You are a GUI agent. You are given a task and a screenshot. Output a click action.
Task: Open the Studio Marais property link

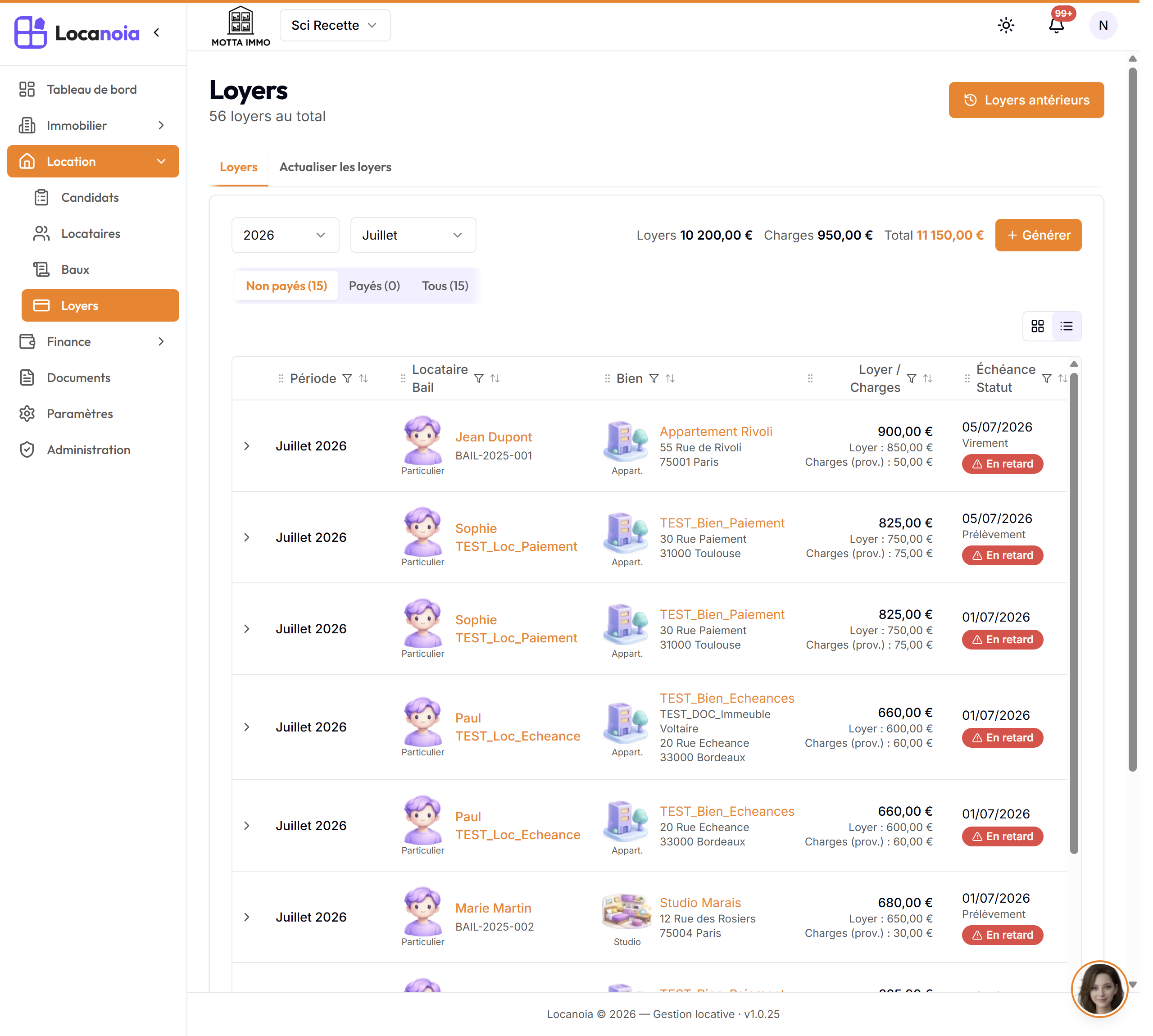tap(700, 903)
